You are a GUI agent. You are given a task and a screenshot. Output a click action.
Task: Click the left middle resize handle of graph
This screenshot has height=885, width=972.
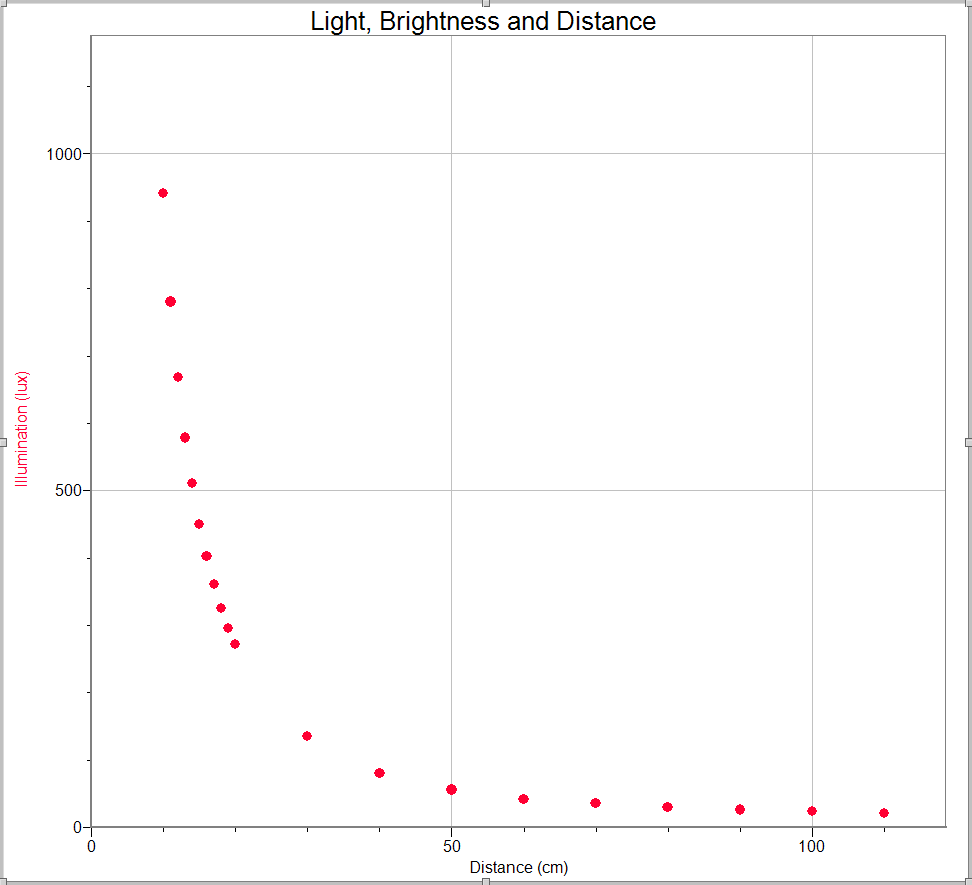[x=3, y=442]
